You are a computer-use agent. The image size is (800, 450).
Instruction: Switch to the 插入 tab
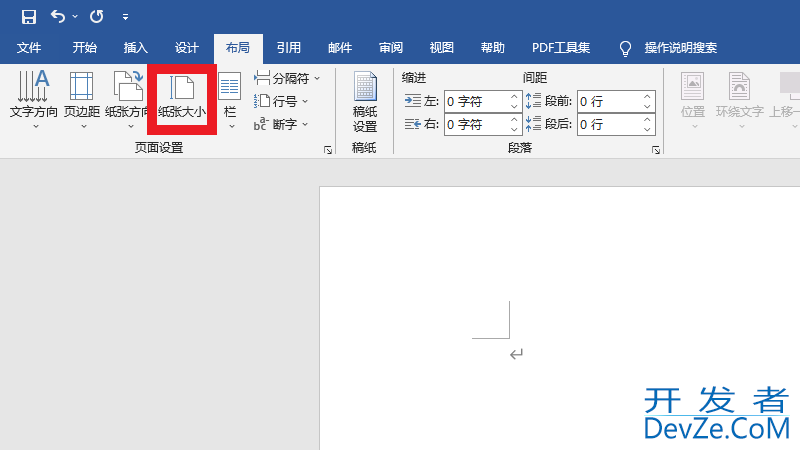pos(136,48)
